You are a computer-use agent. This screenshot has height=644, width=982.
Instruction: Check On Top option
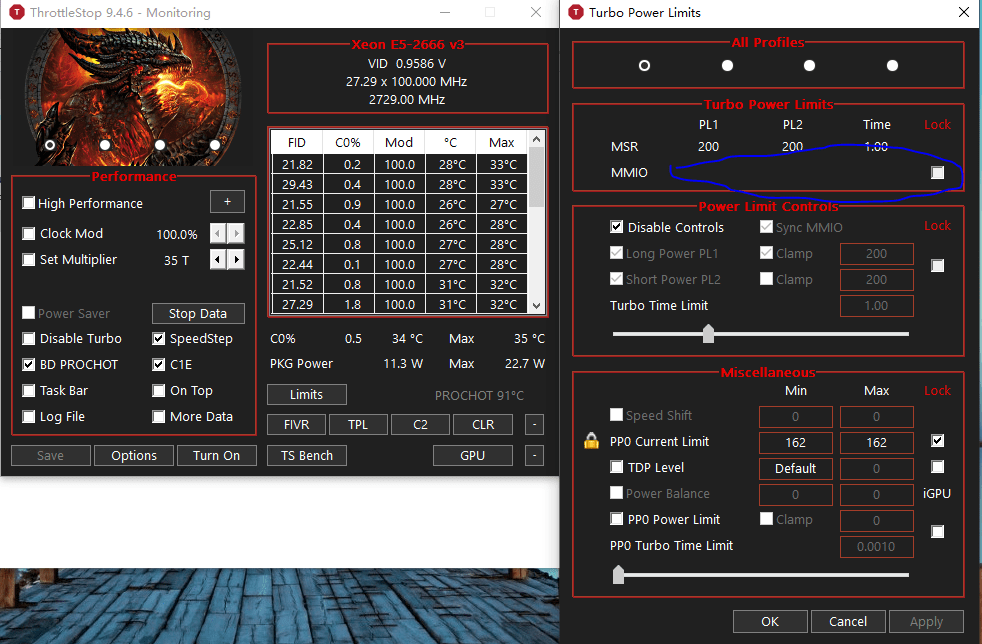(158, 391)
